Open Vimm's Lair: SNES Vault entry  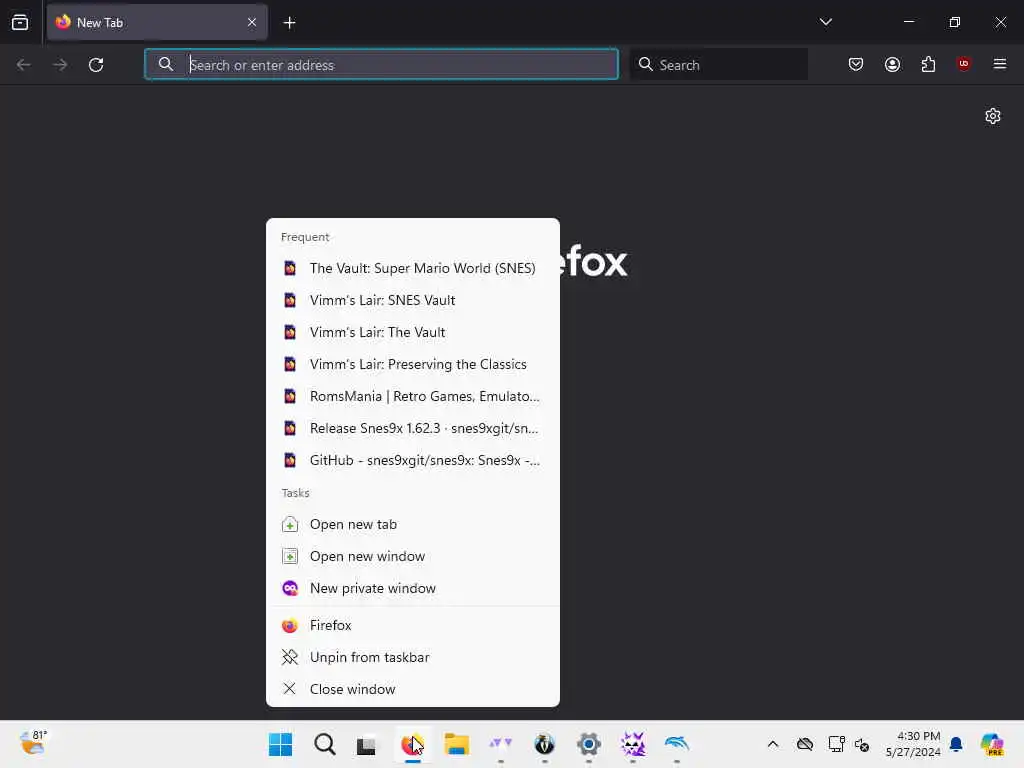(x=413, y=300)
